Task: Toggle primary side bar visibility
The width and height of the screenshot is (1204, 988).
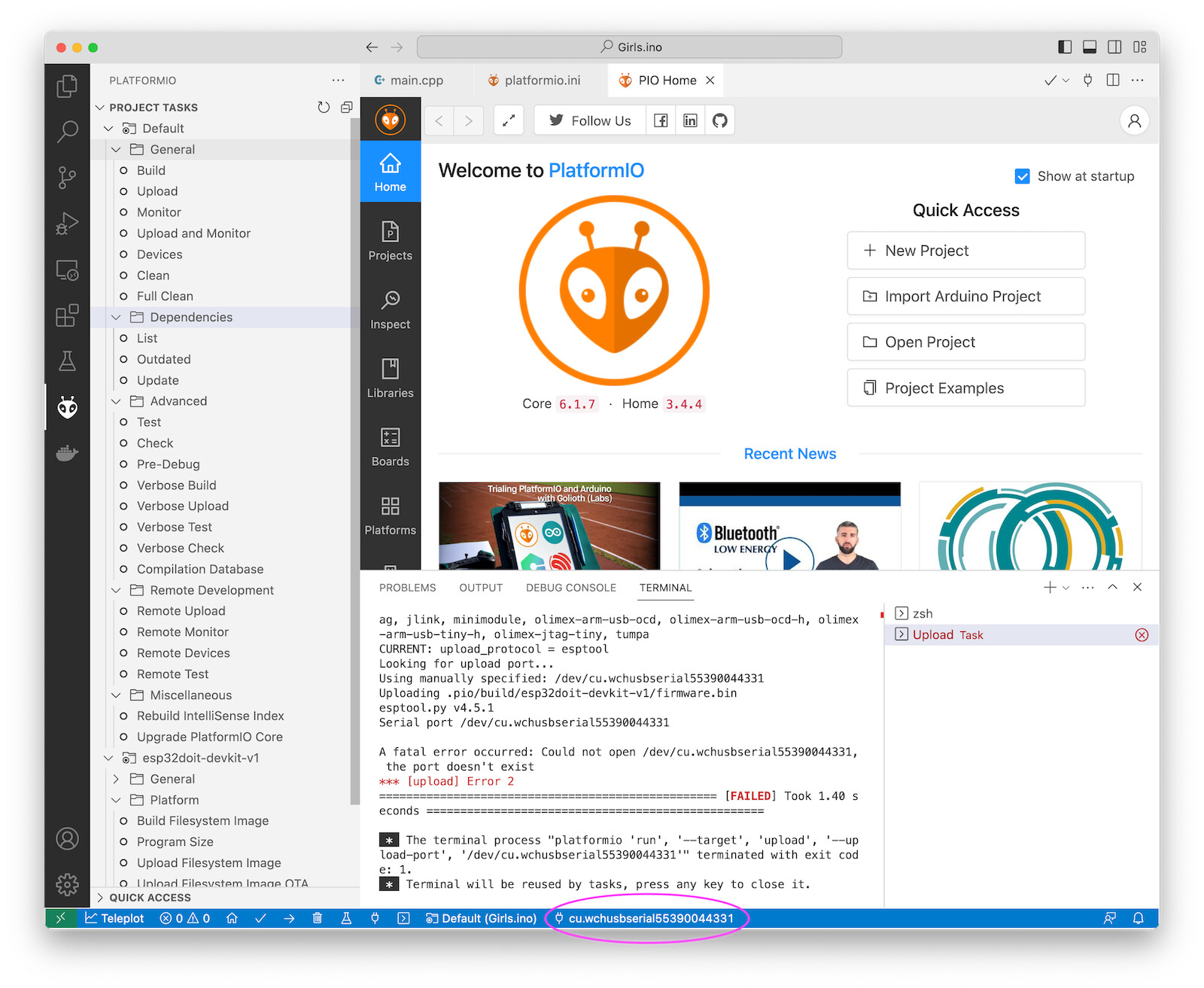Action: tap(1064, 47)
